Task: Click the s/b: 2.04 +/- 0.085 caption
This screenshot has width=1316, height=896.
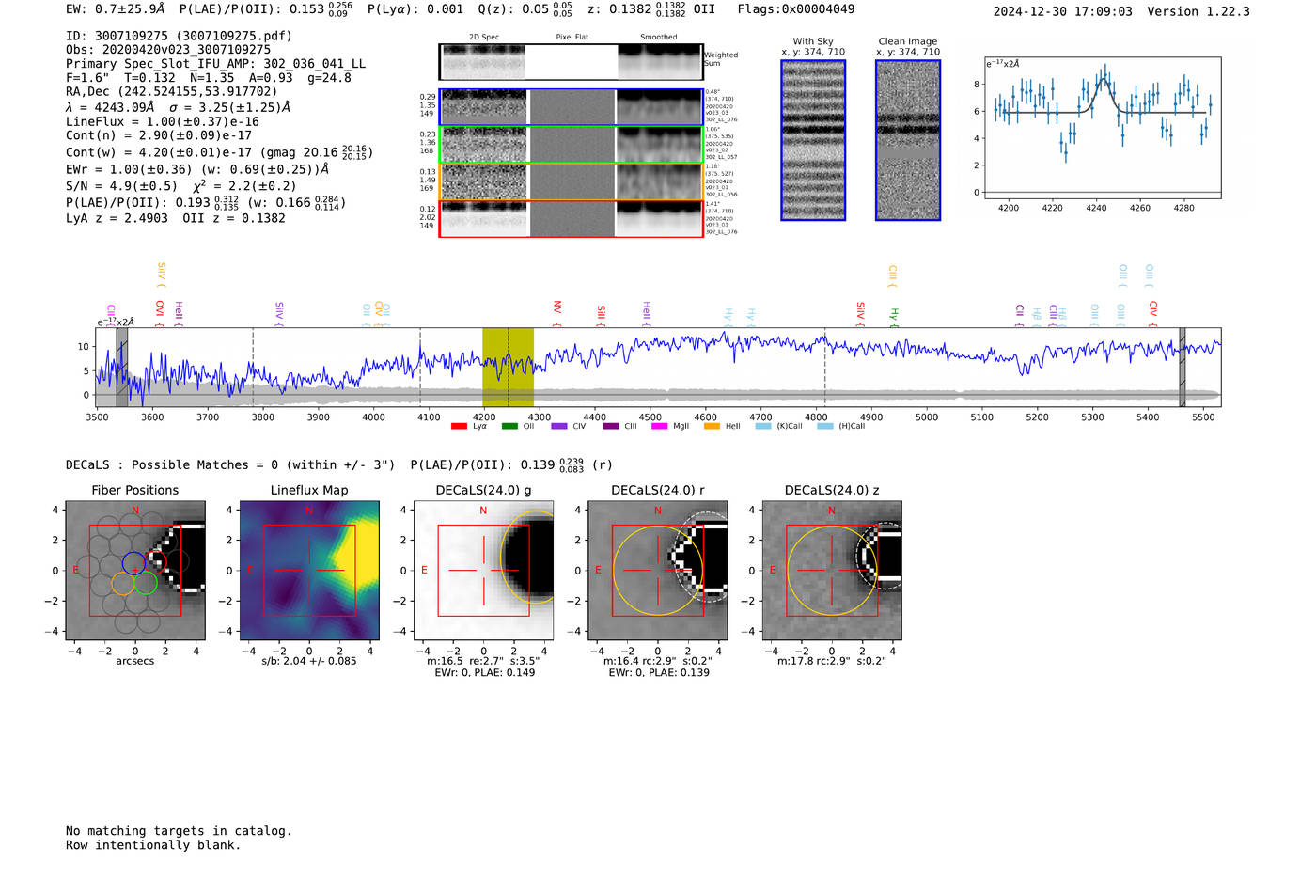Action: click(x=309, y=661)
